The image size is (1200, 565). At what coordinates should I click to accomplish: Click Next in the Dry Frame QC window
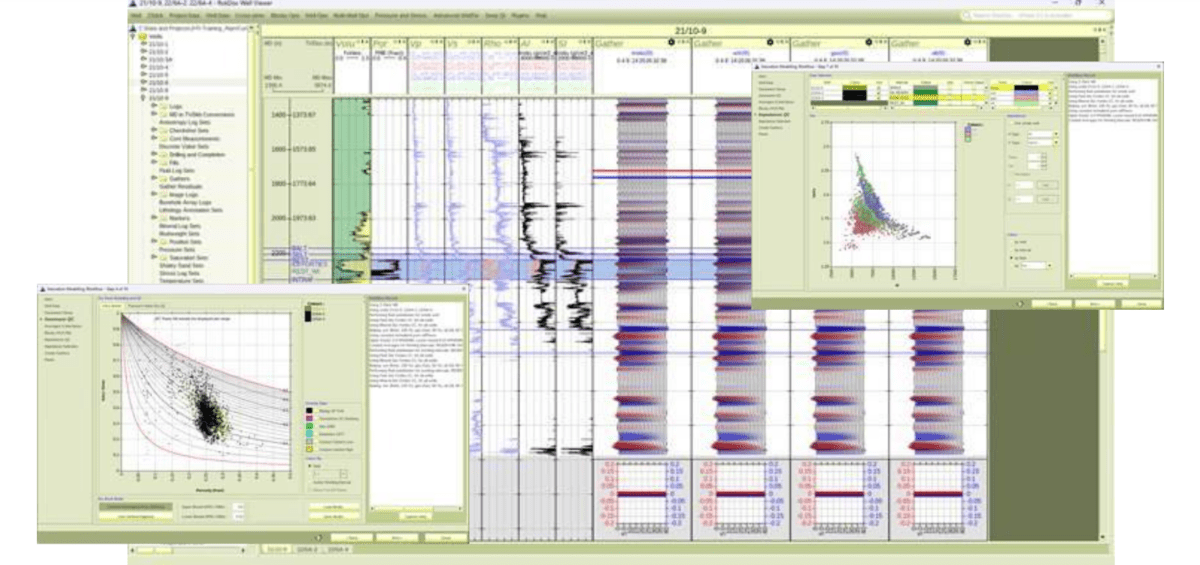coord(396,538)
